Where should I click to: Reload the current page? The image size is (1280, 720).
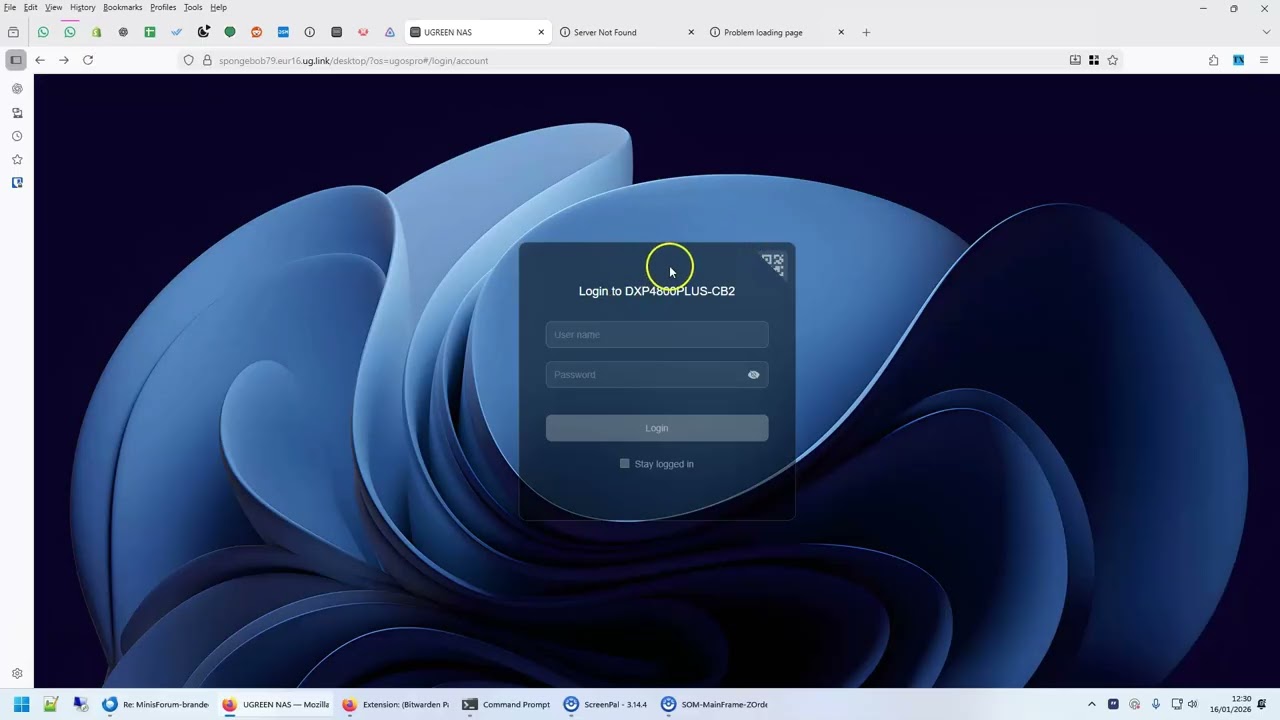pos(88,60)
